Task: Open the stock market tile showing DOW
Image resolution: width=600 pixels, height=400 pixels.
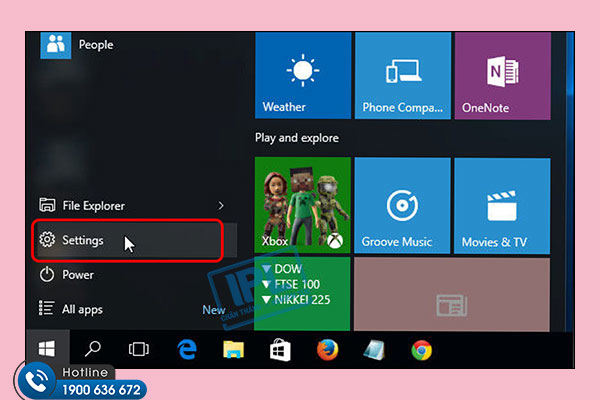Action: click(x=302, y=294)
